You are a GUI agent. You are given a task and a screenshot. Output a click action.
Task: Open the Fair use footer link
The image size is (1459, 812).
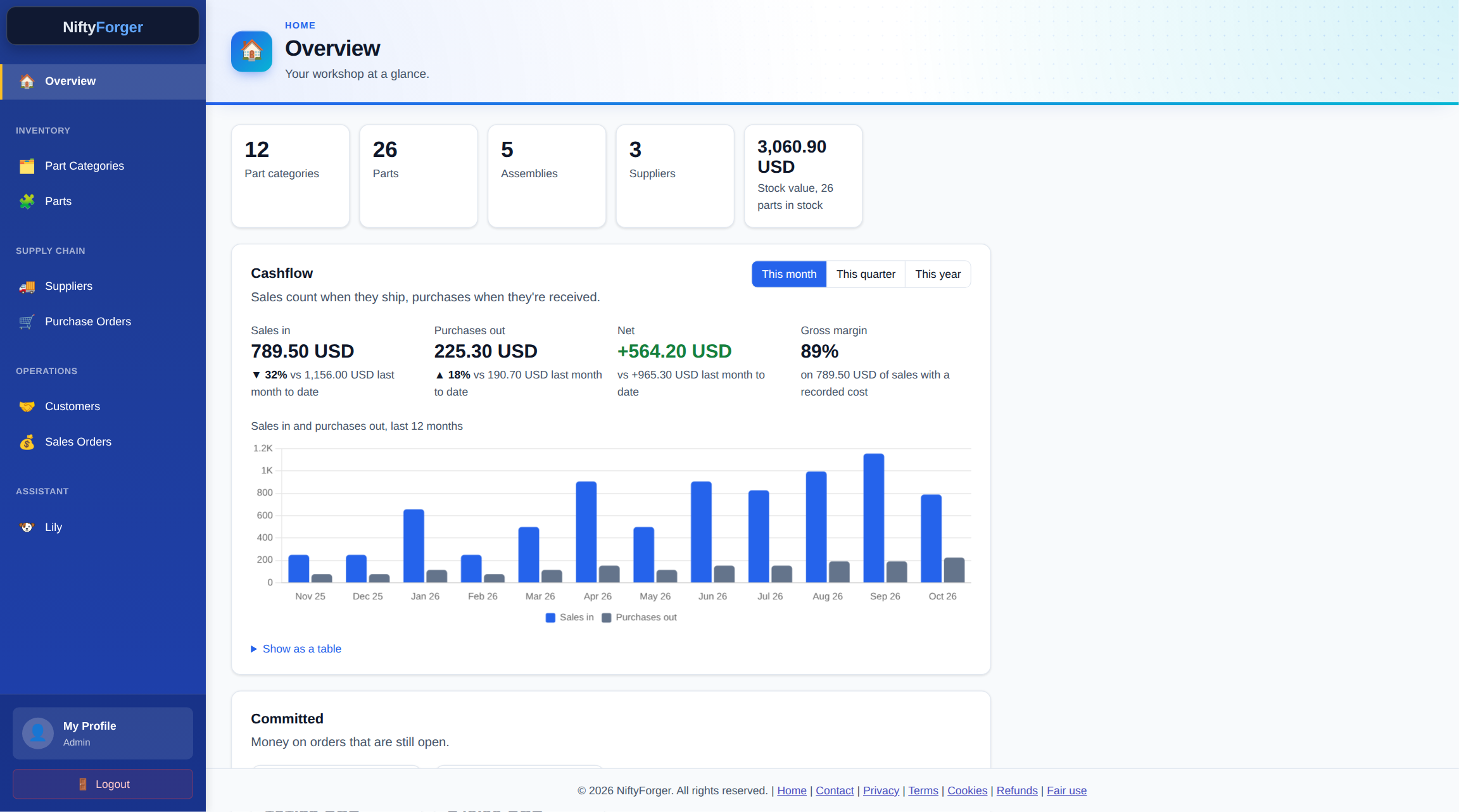click(x=1066, y=790)
